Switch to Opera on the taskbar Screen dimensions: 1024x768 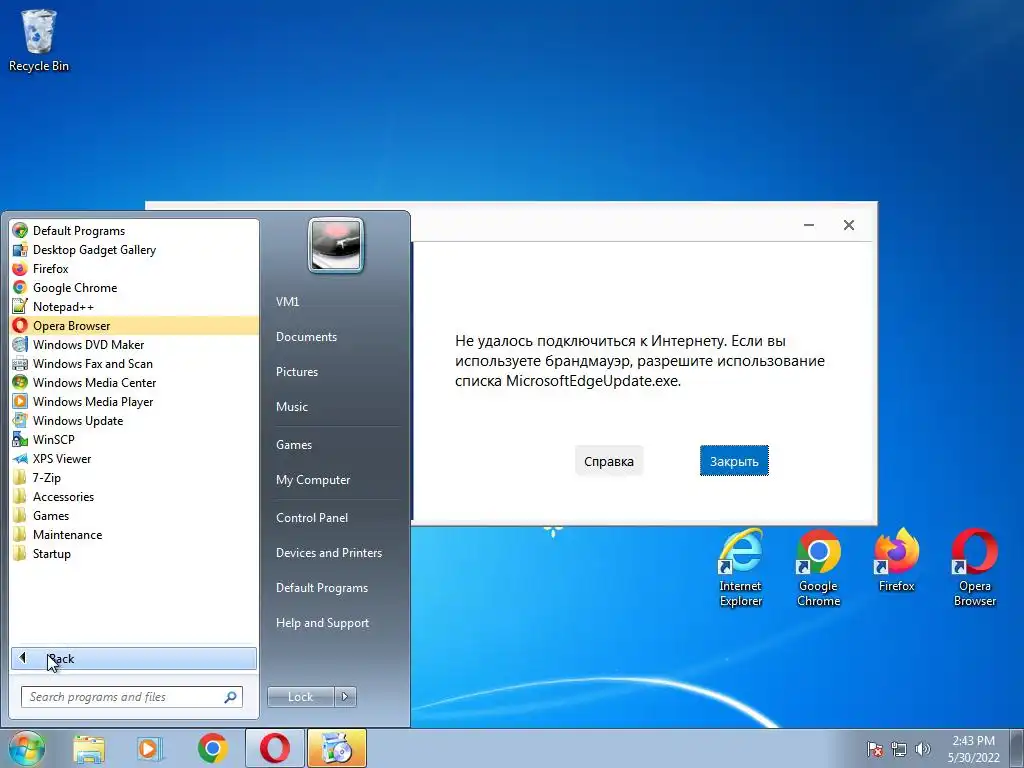pyautogui.click(x=275, y=748)
